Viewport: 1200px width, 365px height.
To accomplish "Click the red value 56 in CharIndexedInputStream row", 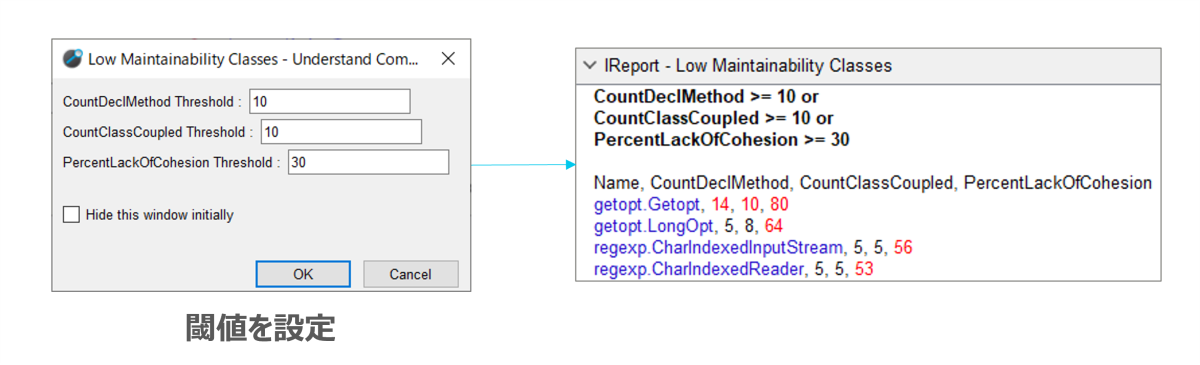I will [x=903, y=248].
